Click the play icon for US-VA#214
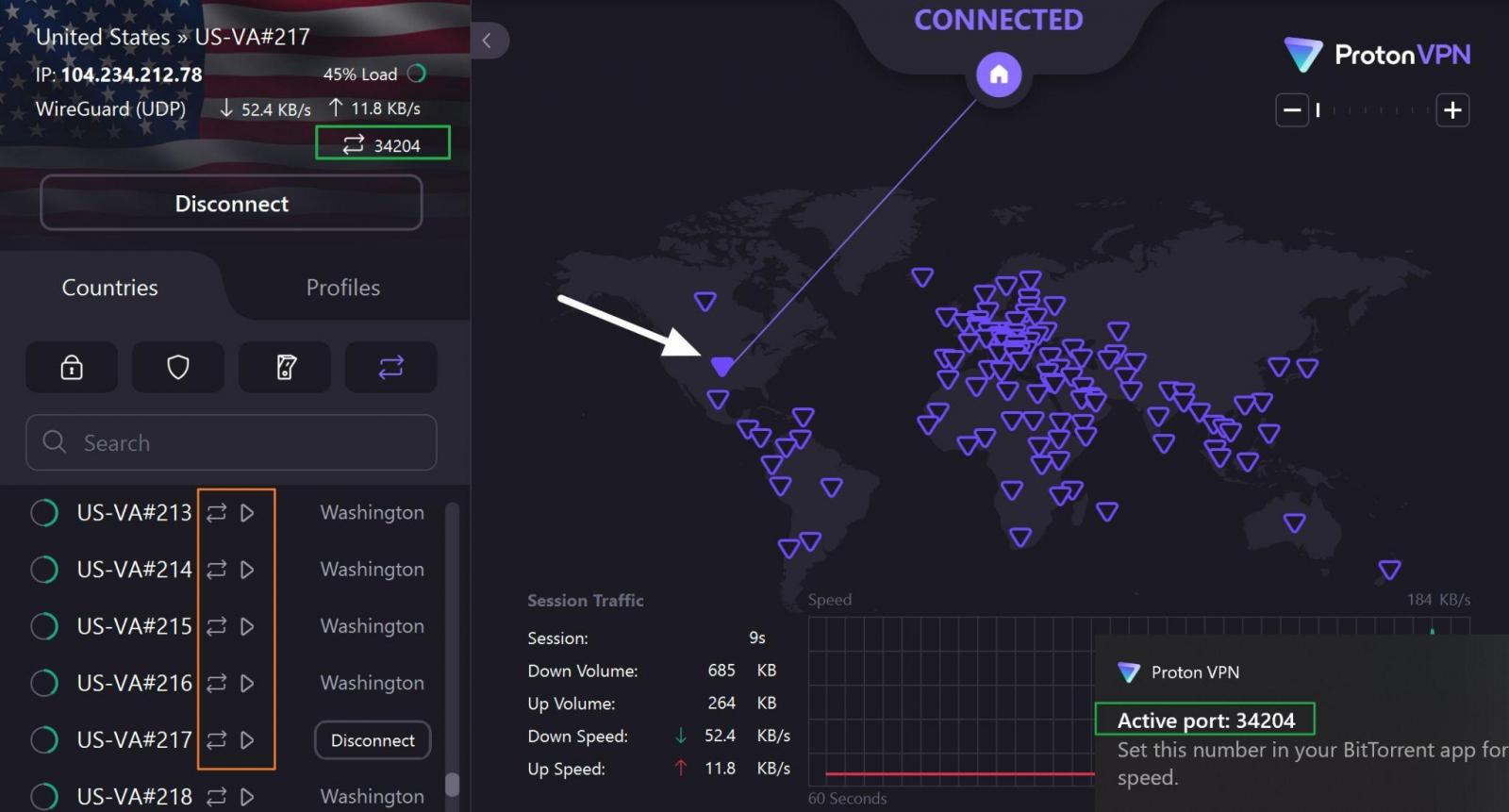The image size is (1509, 812). (247, 570)
